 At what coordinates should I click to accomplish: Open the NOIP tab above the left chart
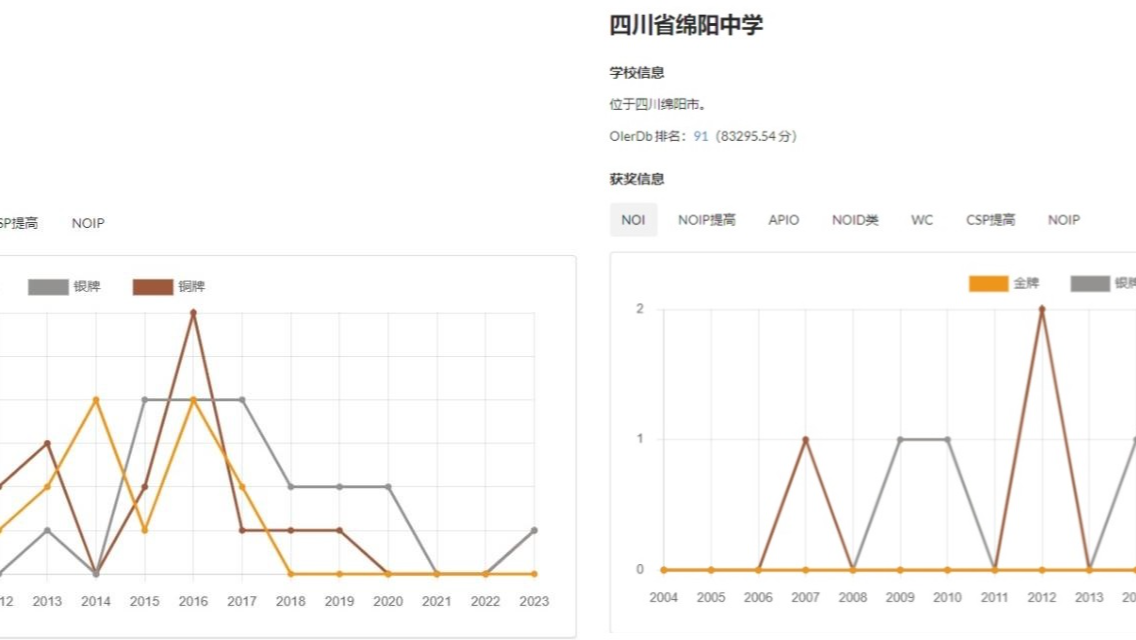88,223
